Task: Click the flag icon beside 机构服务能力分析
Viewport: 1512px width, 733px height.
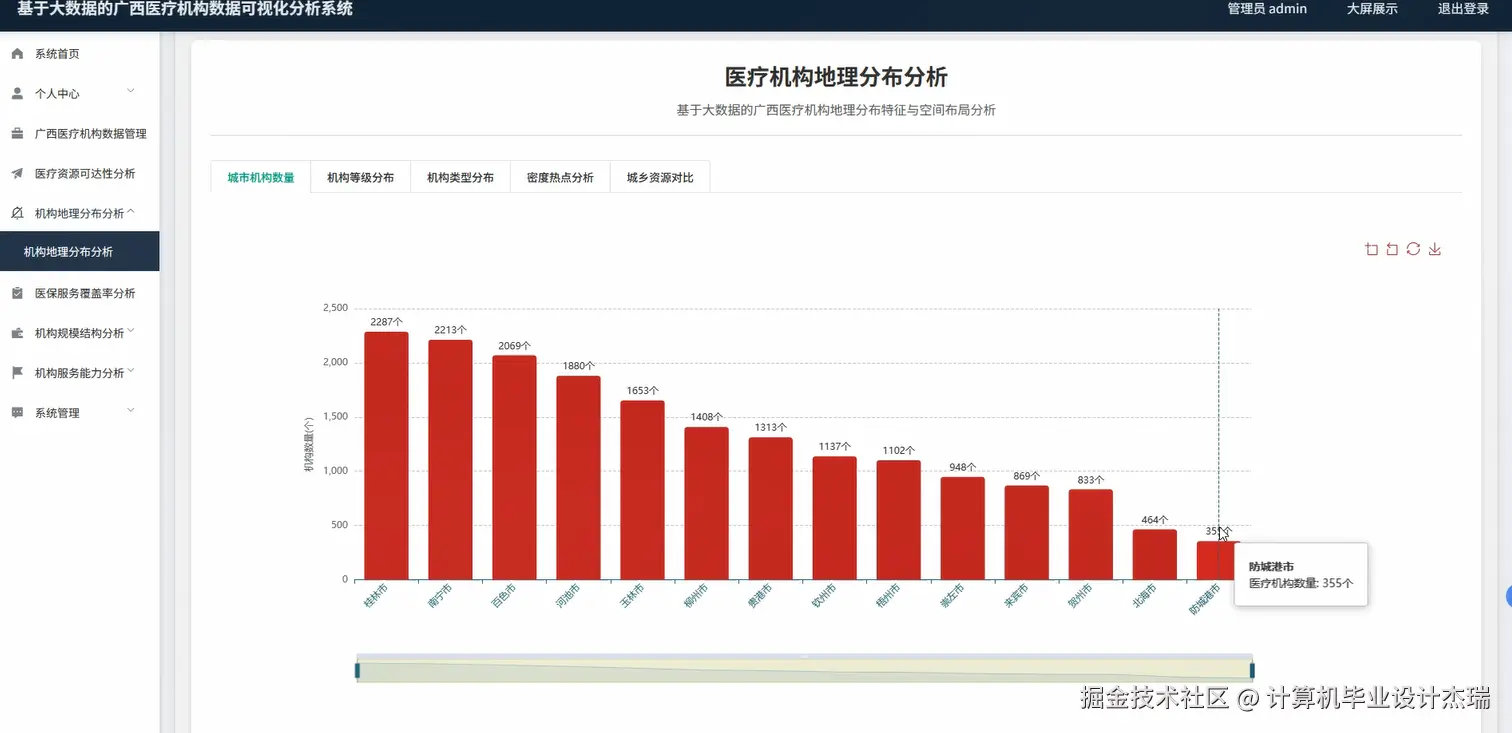Action: tap(17, 373)
